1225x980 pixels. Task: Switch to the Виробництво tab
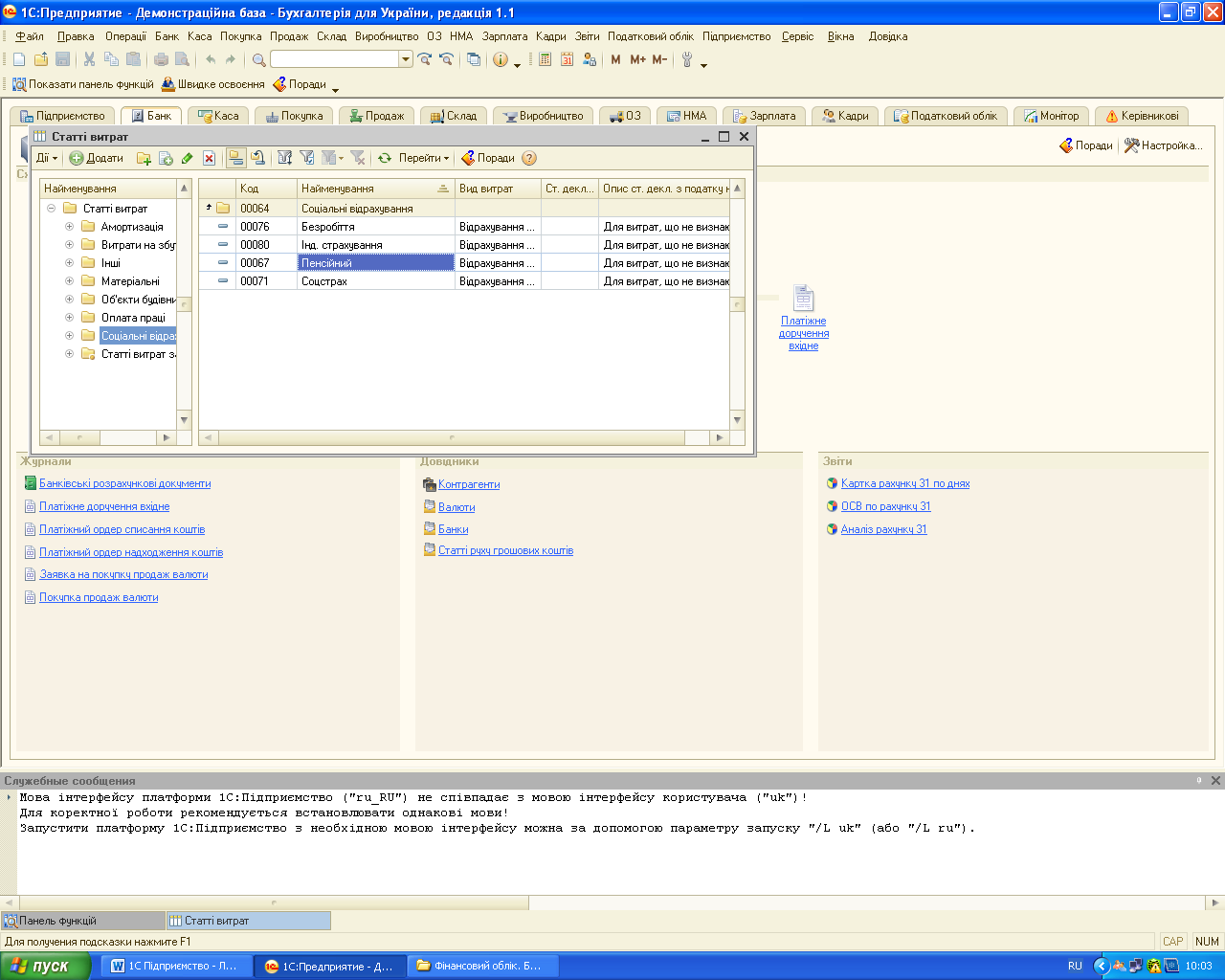tap(544, 116)
